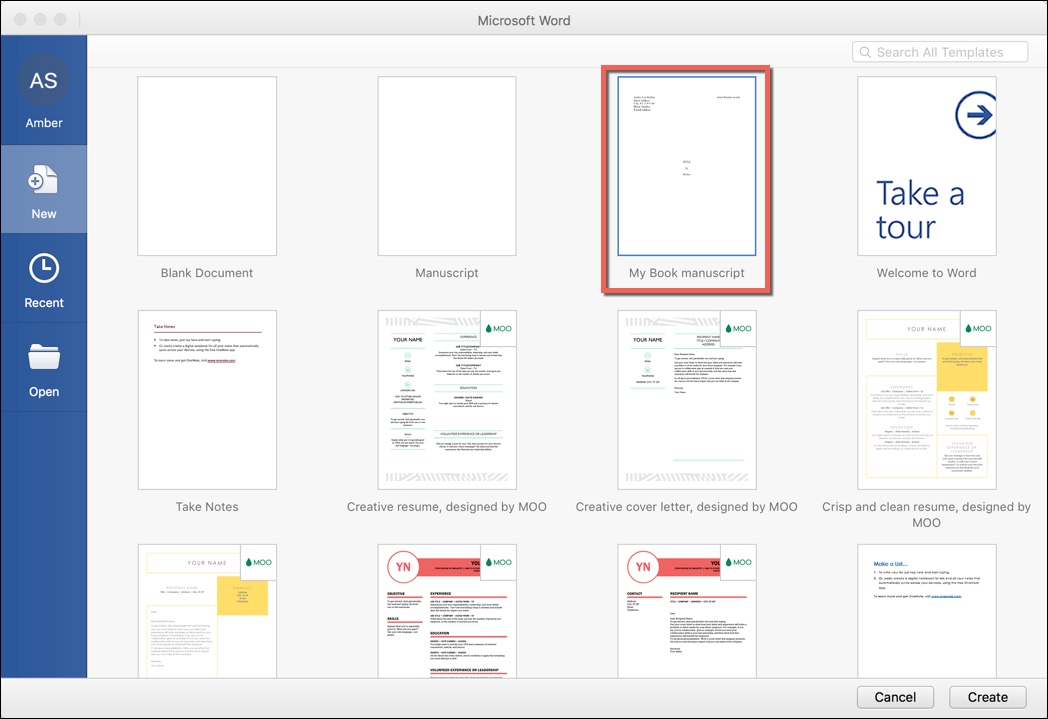Image resolution: width=1048 pixels, height=719 pixels.
Task: Open the Amber account avatar
Action: [x=43, y=80]
